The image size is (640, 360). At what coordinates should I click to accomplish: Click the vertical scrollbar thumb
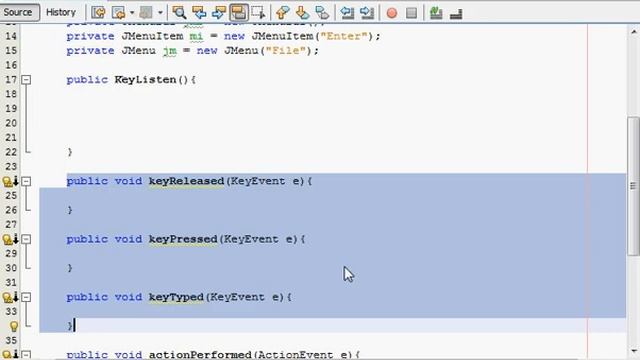point(633,186)
